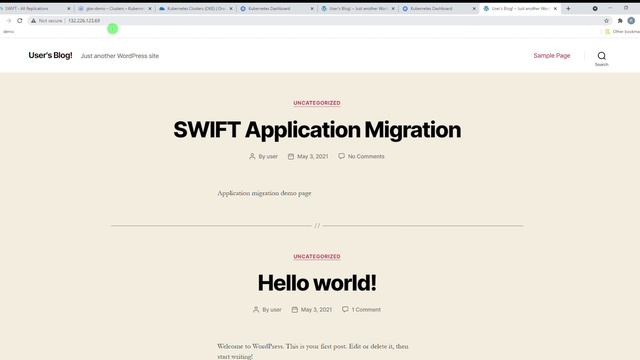Open the blog Search magnifier icon
Image resolution: width=640 pixels, height=360 pixels.
pos(601,56)
